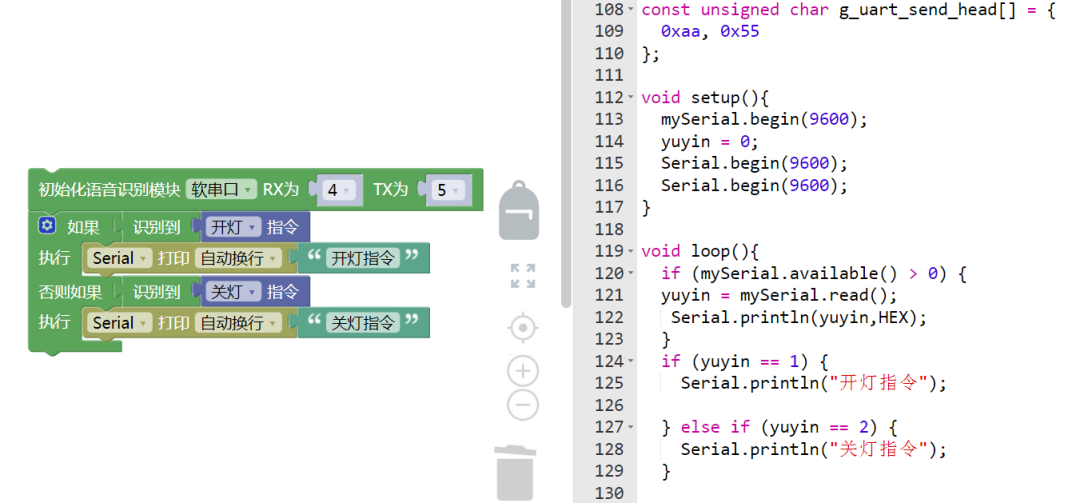This screenshot has width=1080, height=503.
Task: Collapse the if fold at line 120
Action: (x=631, y=274)
